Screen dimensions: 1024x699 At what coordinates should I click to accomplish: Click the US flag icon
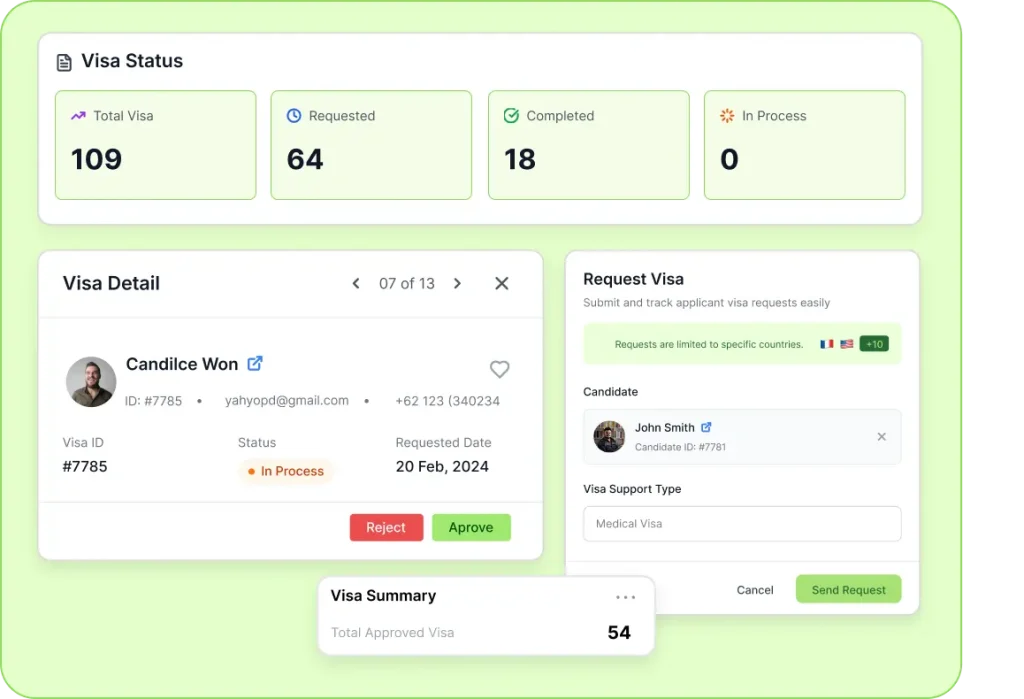(x=846, y=344)
